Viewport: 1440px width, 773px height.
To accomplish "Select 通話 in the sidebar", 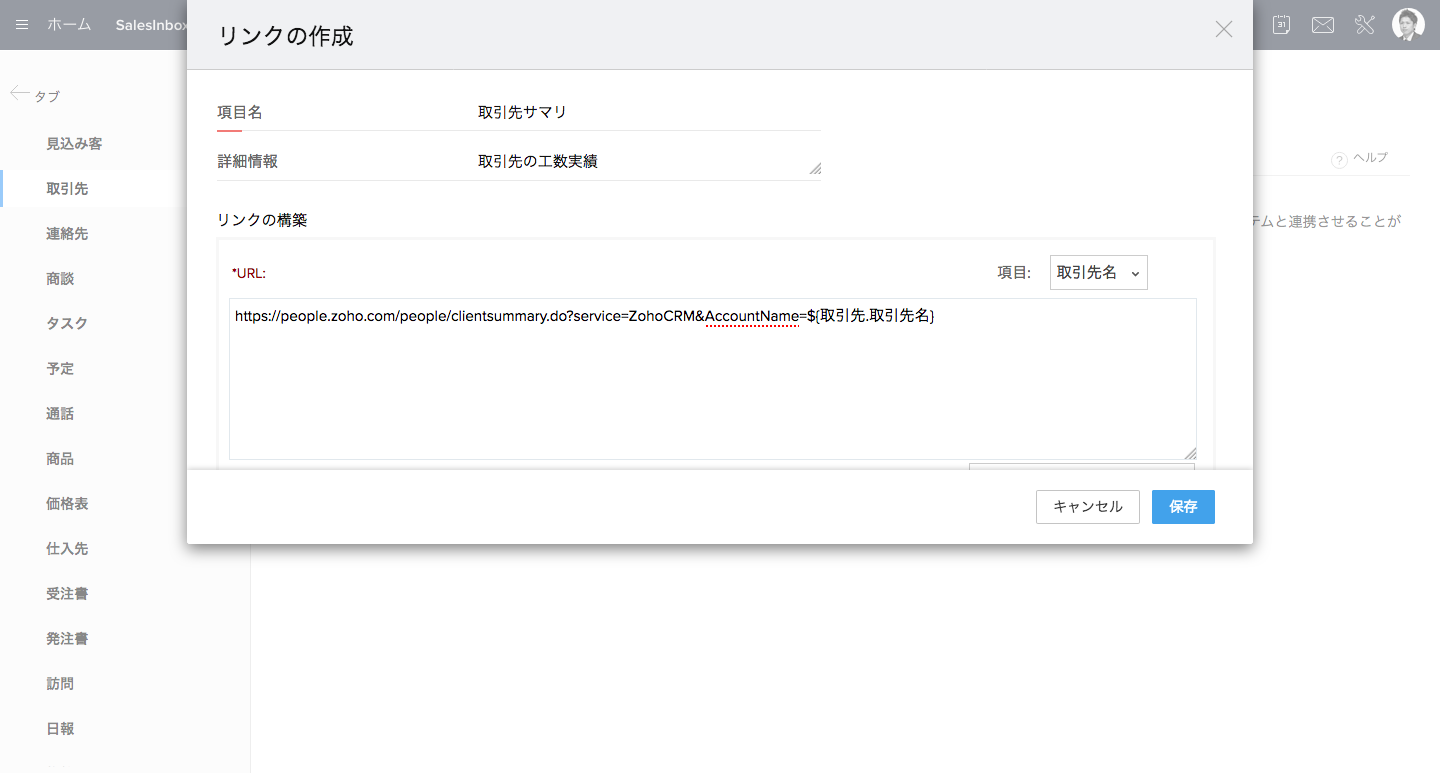I will point(60,414).
